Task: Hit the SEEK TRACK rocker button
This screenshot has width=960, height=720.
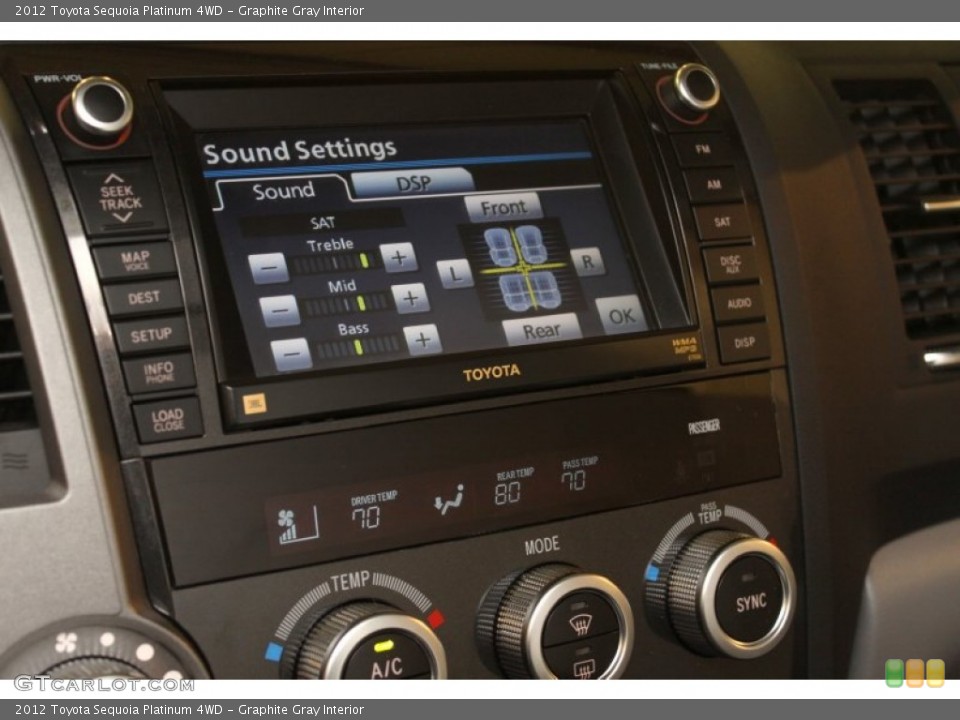Action: pos(120,198)
